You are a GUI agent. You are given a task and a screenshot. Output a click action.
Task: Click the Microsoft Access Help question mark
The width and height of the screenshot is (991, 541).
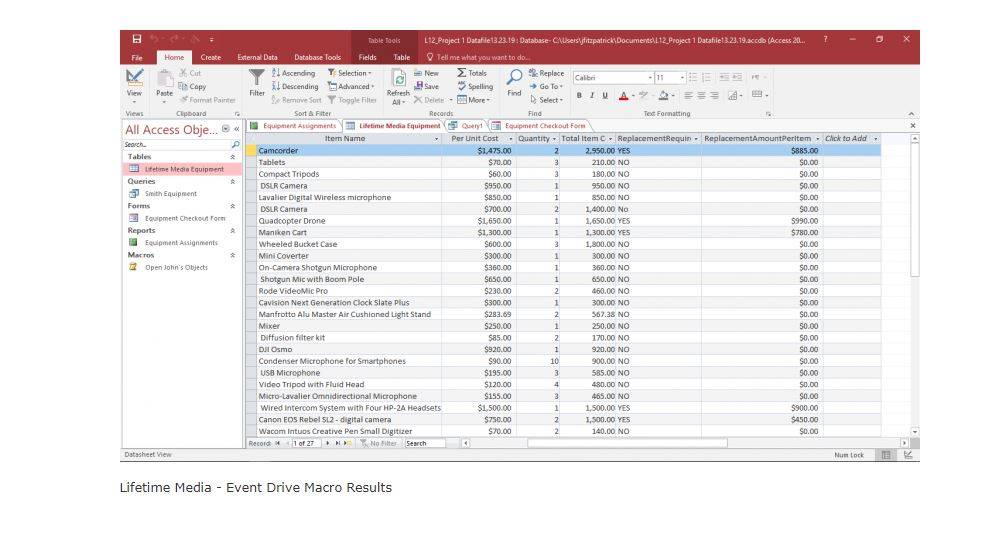[825, 39]
